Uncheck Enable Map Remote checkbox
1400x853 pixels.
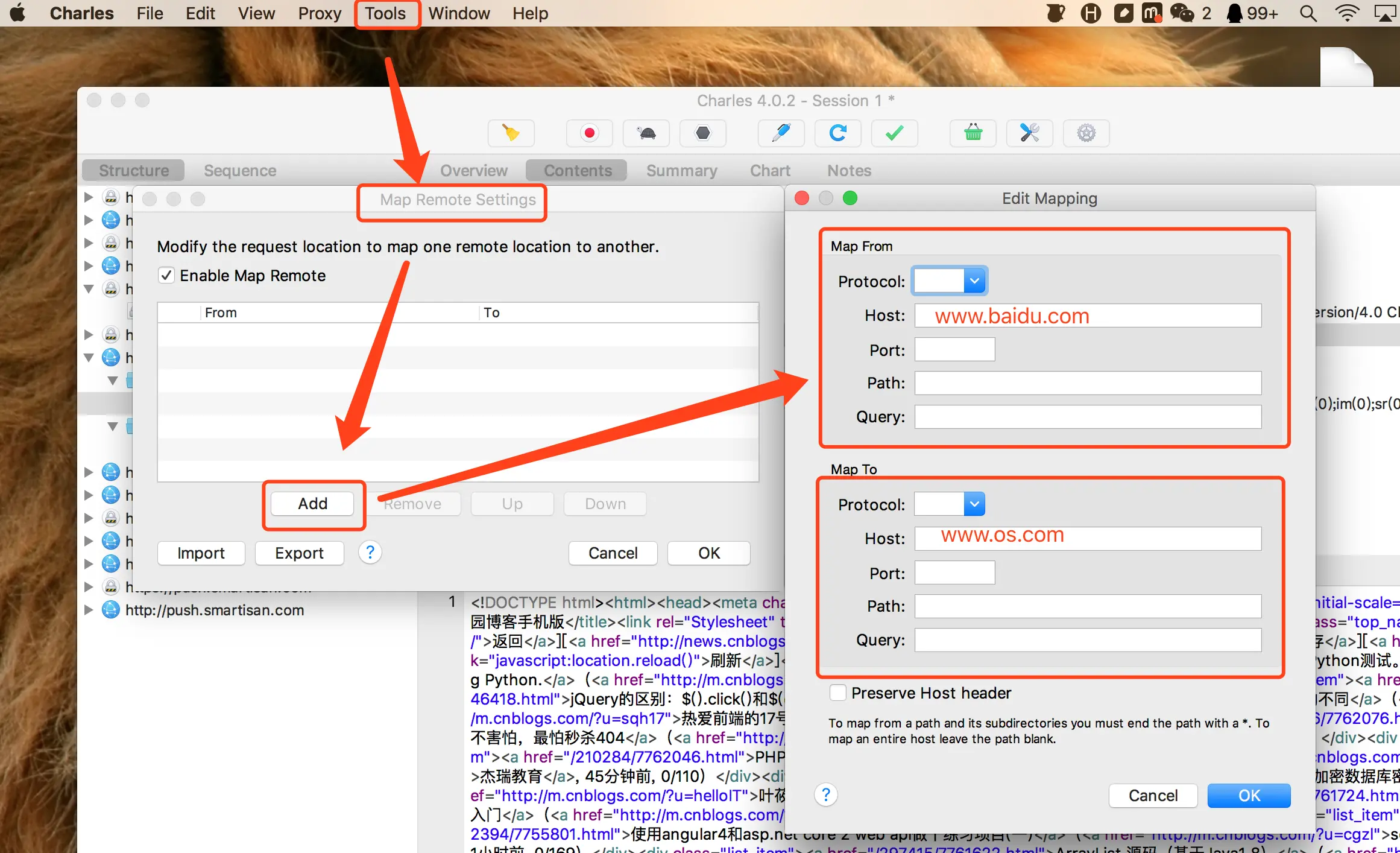point(166,276)
